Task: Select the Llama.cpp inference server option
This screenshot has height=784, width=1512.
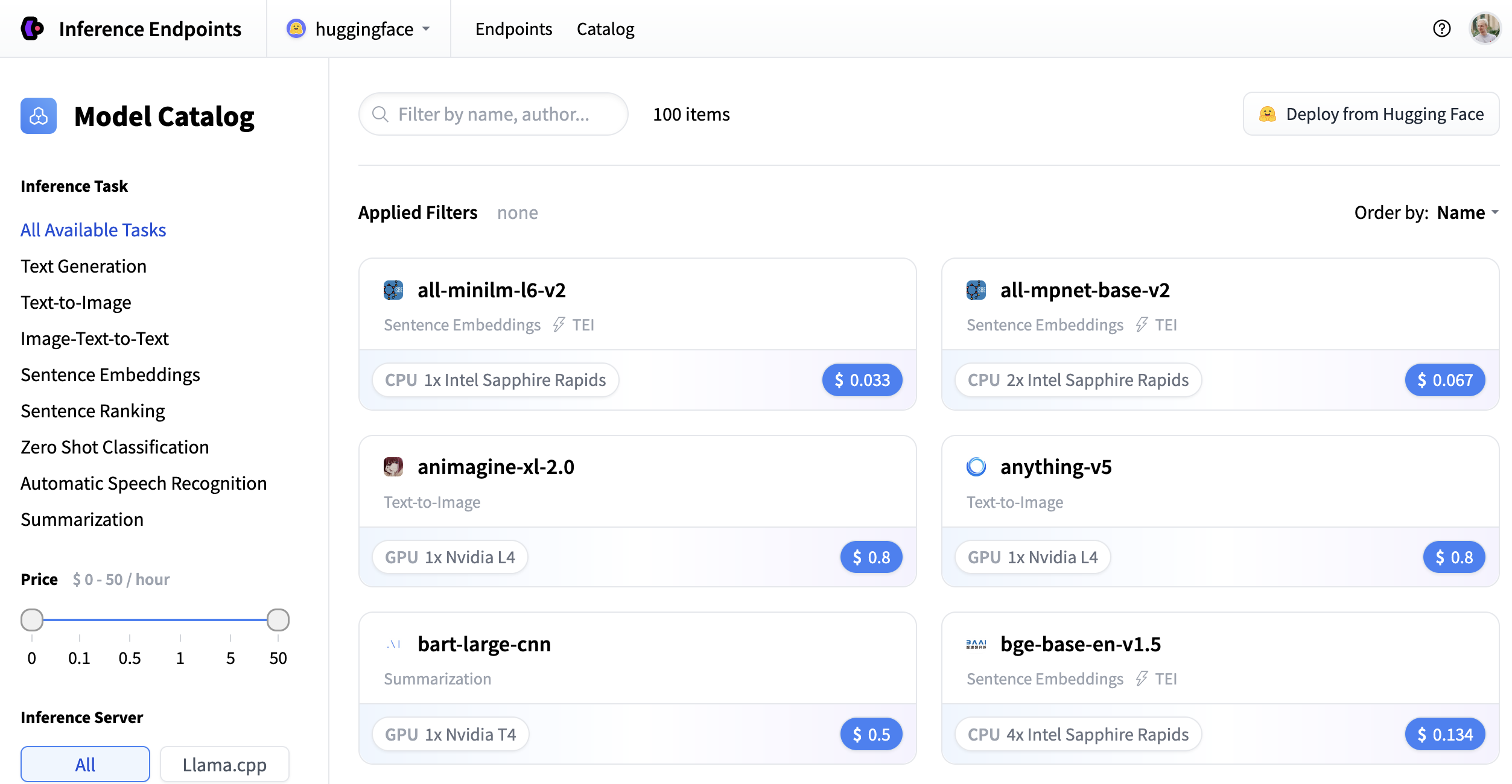Action: click(224, 764)
